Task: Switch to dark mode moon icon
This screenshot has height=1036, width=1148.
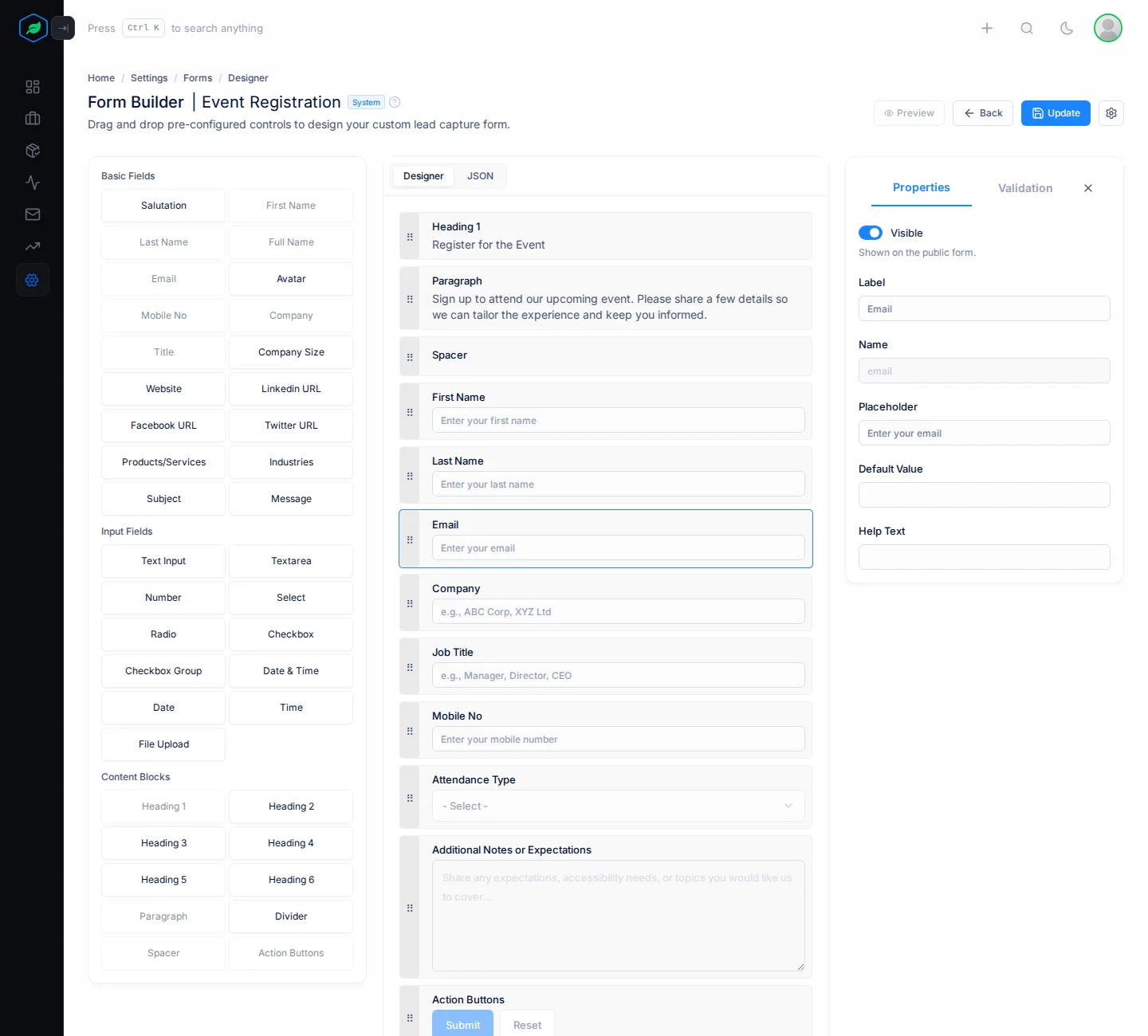Action: (1067, 28)
